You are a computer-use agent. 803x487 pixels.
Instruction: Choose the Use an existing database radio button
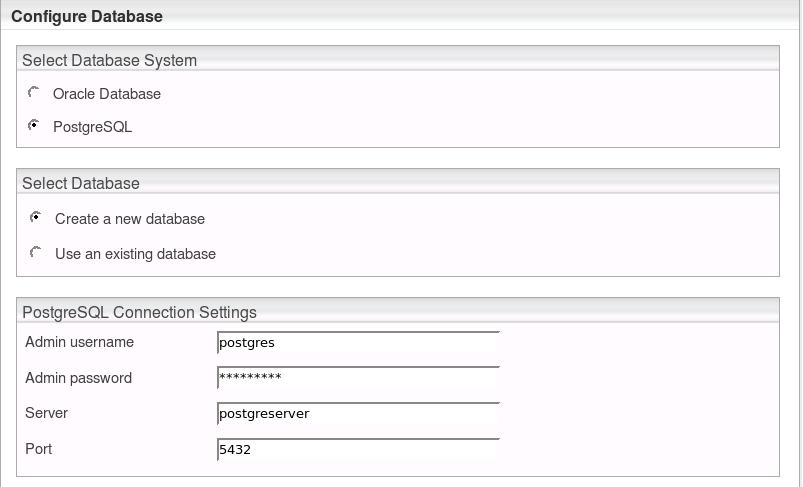tap(36, 252)
